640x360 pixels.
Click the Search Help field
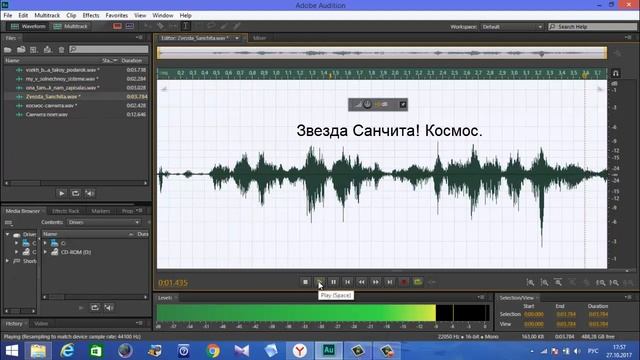(592, 27)
